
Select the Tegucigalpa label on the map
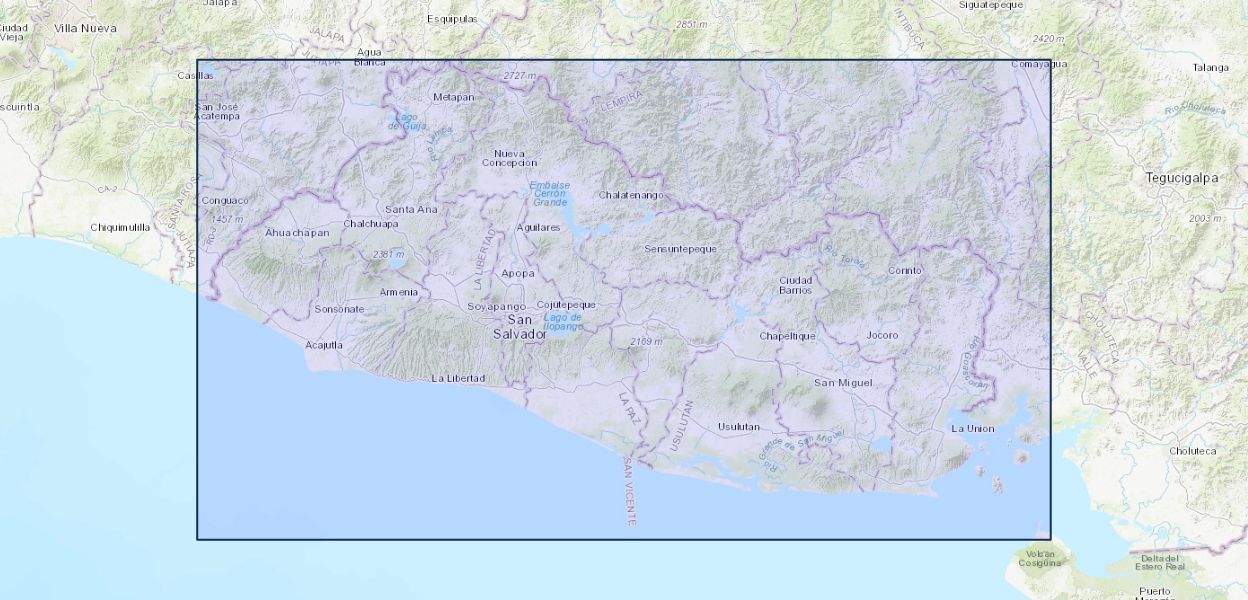[1182, 178]
